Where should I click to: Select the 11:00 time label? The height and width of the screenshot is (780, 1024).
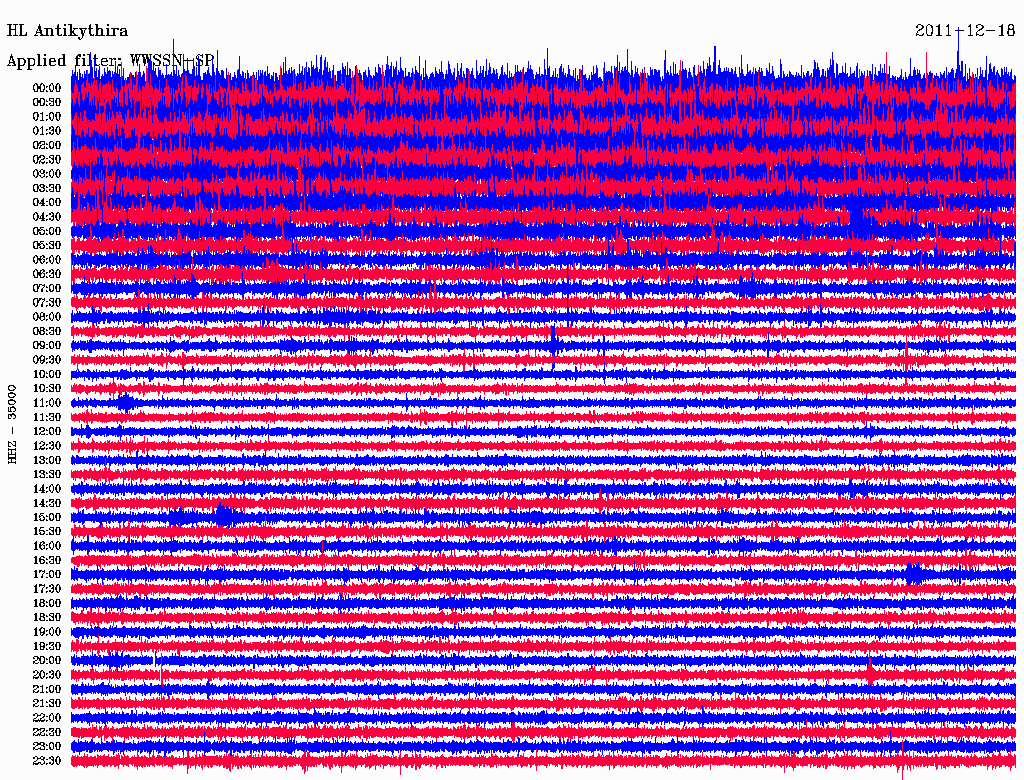[x=47, y=403]
